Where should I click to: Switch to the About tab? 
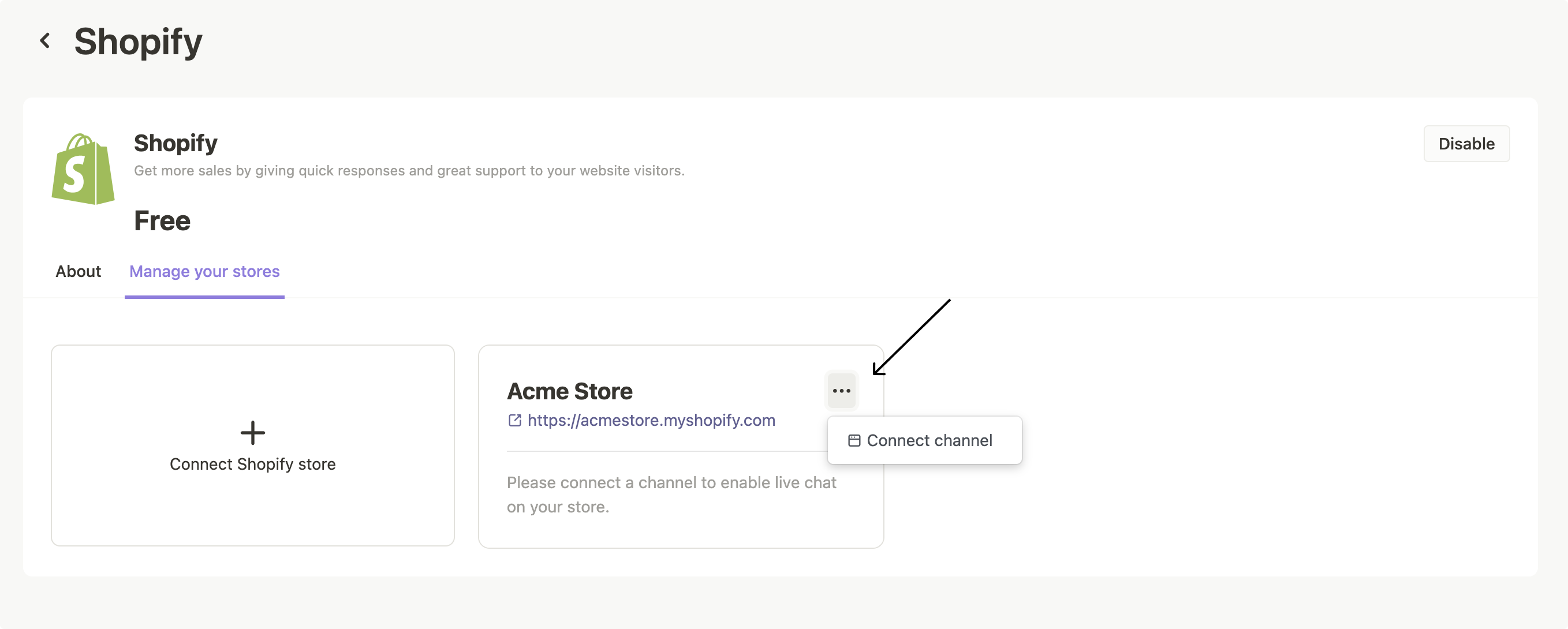tap(78, 271)
